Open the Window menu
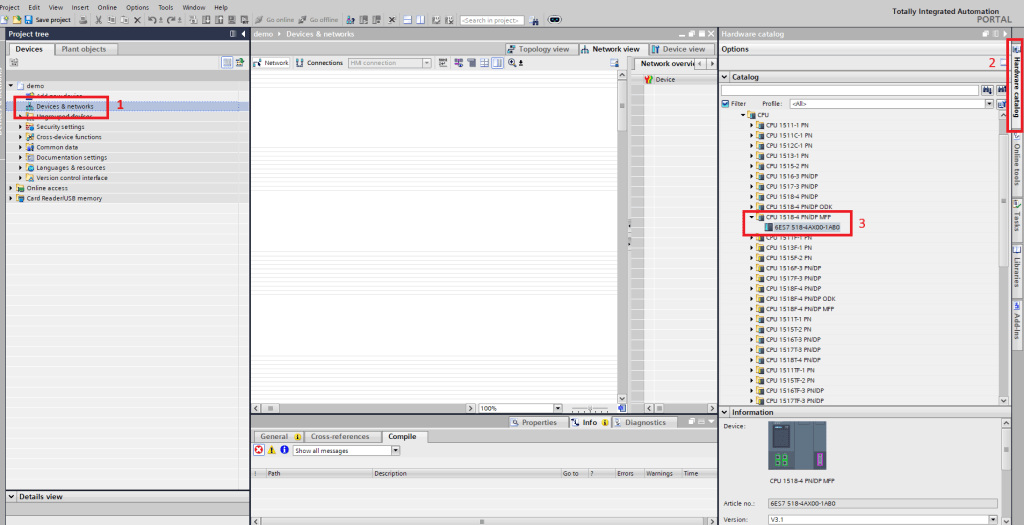 point(193,7)
